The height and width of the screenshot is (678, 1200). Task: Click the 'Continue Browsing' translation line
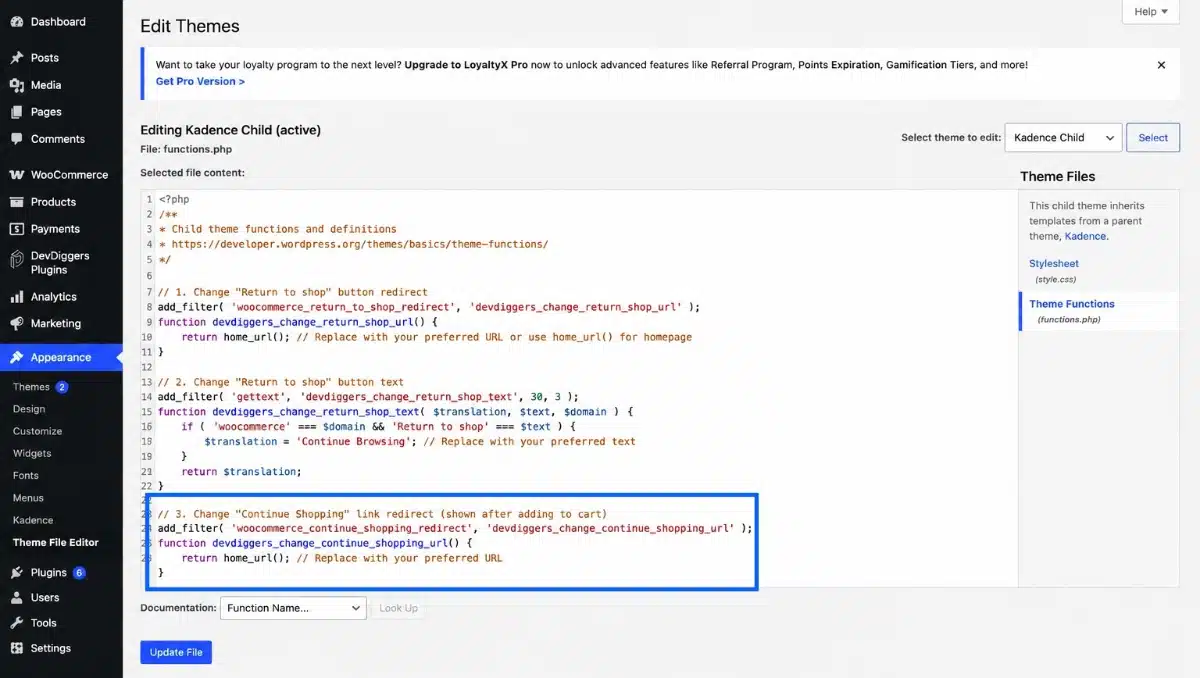tap(420, 441)
